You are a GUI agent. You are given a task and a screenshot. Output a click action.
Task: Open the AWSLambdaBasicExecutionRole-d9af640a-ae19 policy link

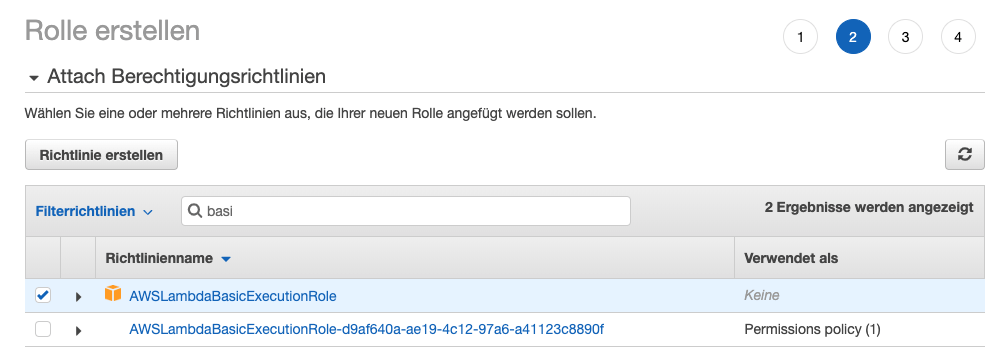366,329
